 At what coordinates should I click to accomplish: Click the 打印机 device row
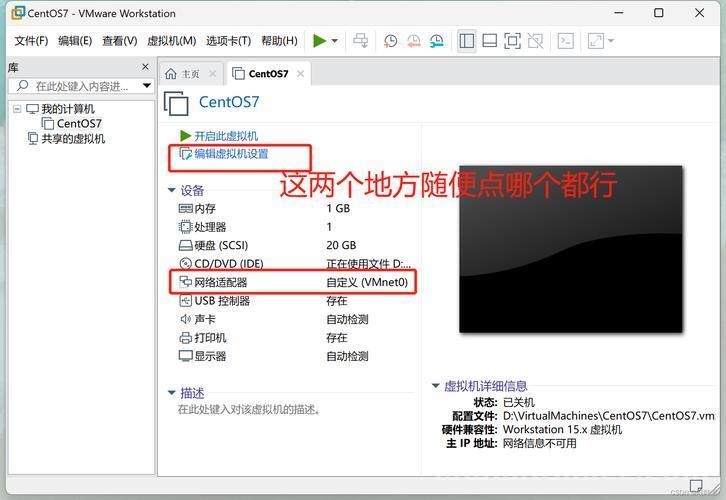(x=294, y=338)
